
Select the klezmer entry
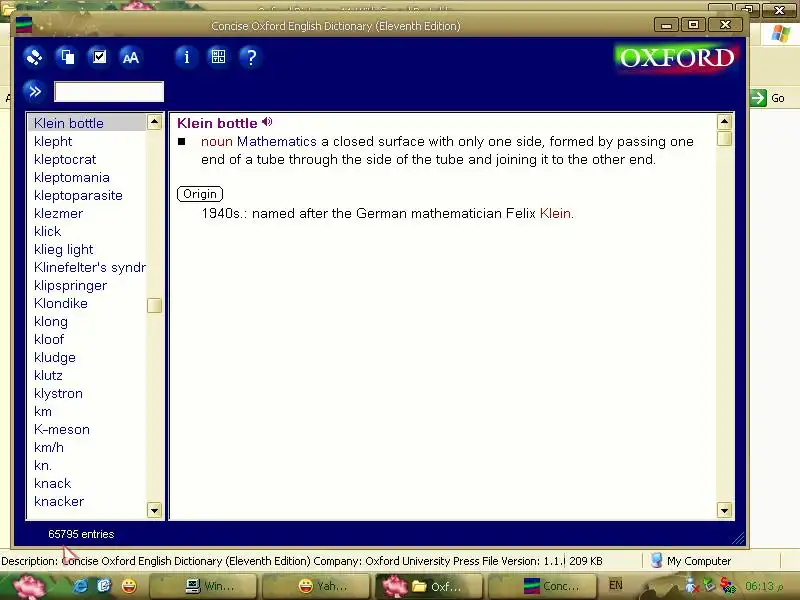(58, 213)
